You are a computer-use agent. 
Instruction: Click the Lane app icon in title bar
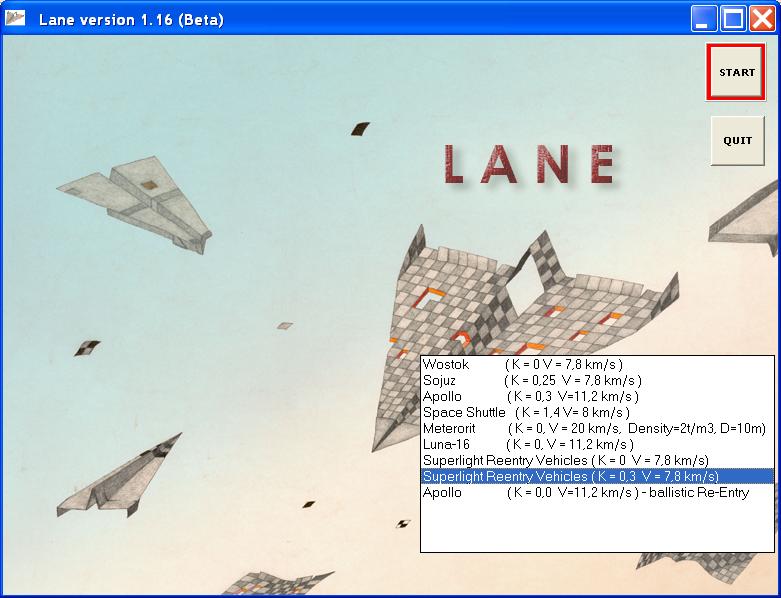click(x=17, y=19)
